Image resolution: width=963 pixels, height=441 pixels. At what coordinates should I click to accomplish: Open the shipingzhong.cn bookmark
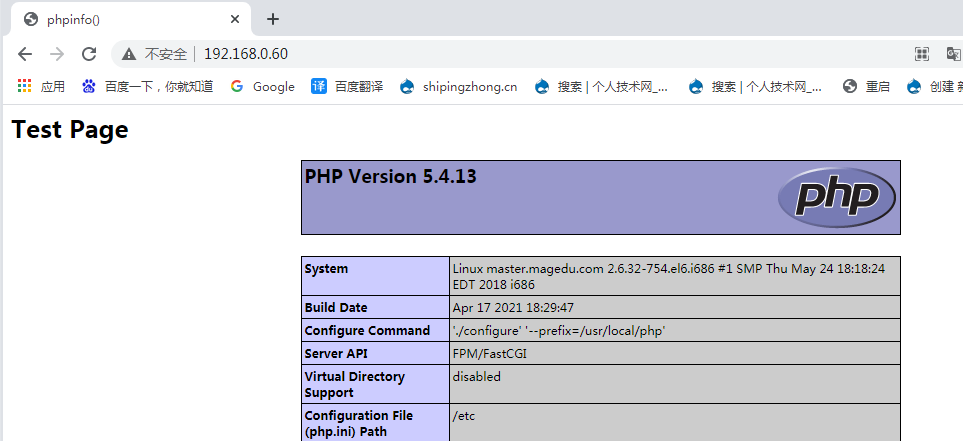(x=458, y=87)
